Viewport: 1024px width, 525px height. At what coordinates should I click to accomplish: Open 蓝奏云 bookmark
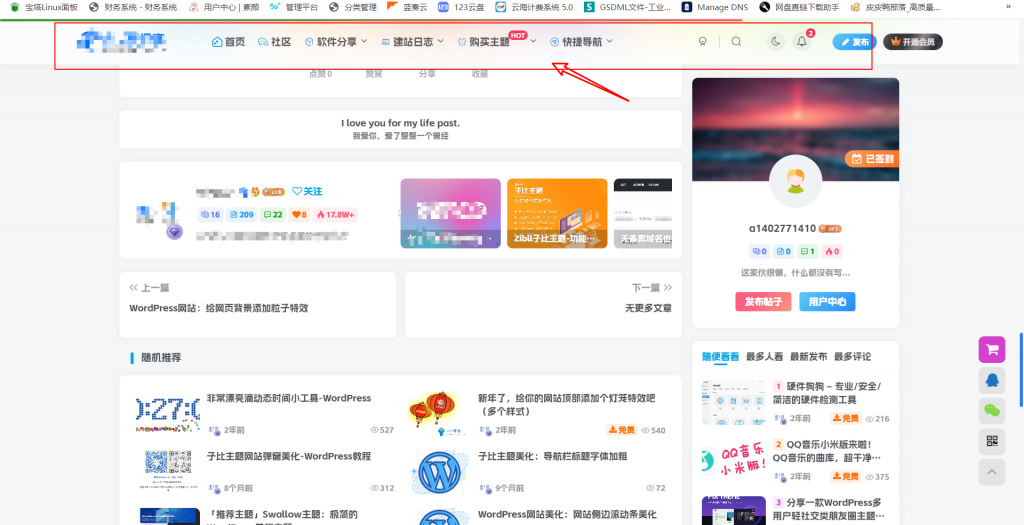pos(408,7)
